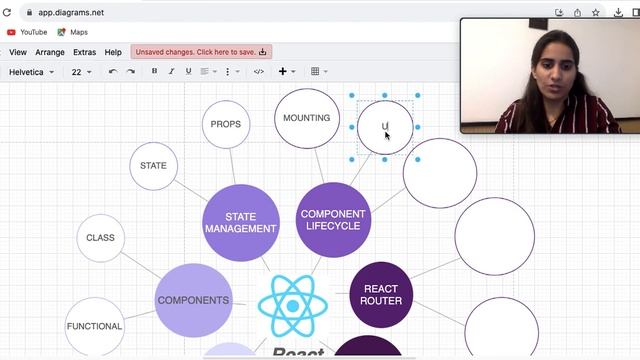This screenshot has height=360, width=640.
Task: Click the install app icon in address bar
Action: [x=559, y=13]
